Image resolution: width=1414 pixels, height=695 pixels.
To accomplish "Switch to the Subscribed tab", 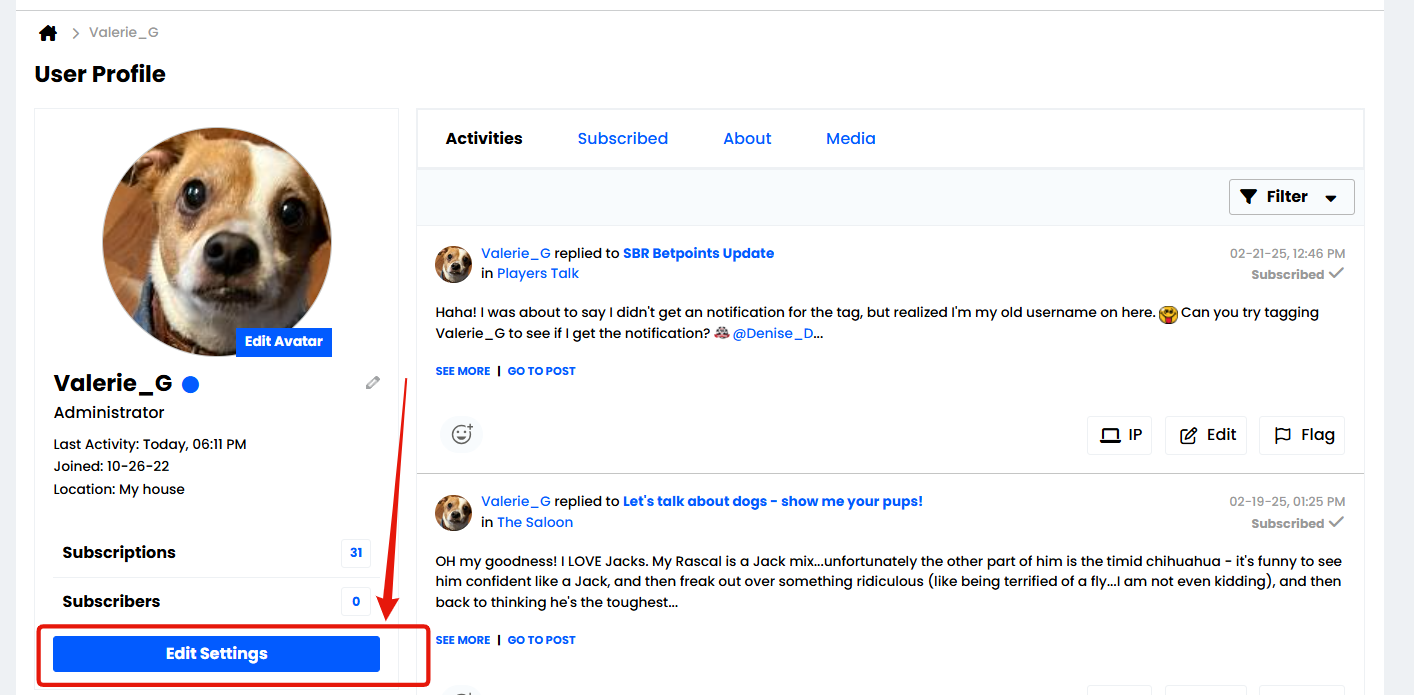I will pos(623,138).
